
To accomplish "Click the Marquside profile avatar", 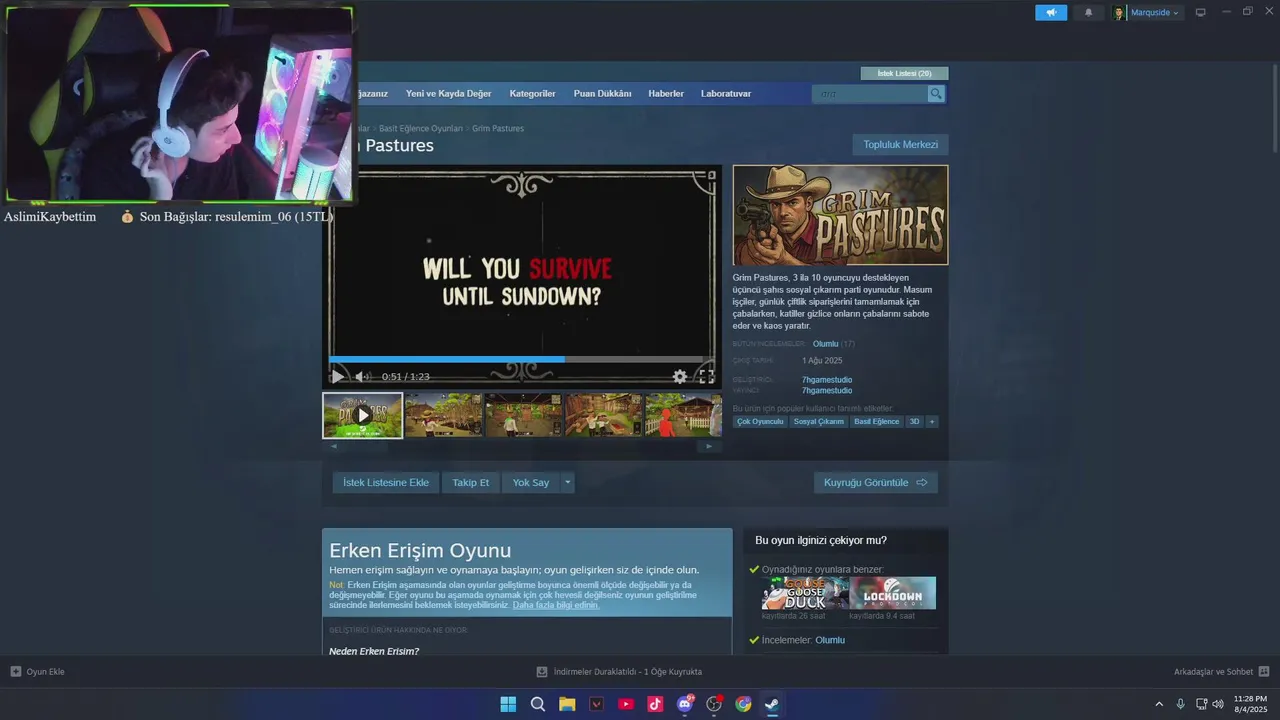I will [1119, 13].
